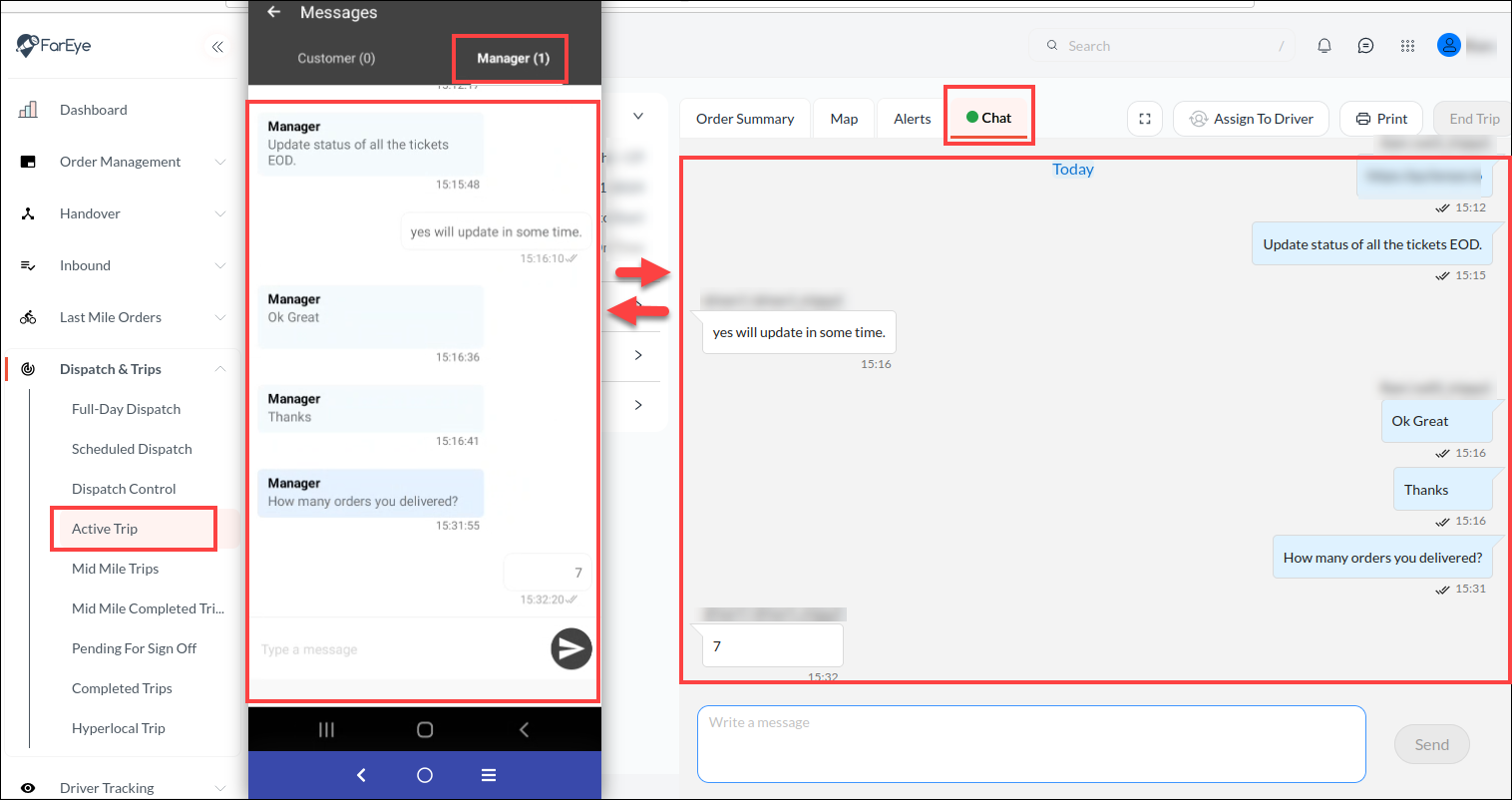Open Order Summary tab
The height and width of the screenshot is (800, 1512).
pyautogui.click(x=745, y=119)
